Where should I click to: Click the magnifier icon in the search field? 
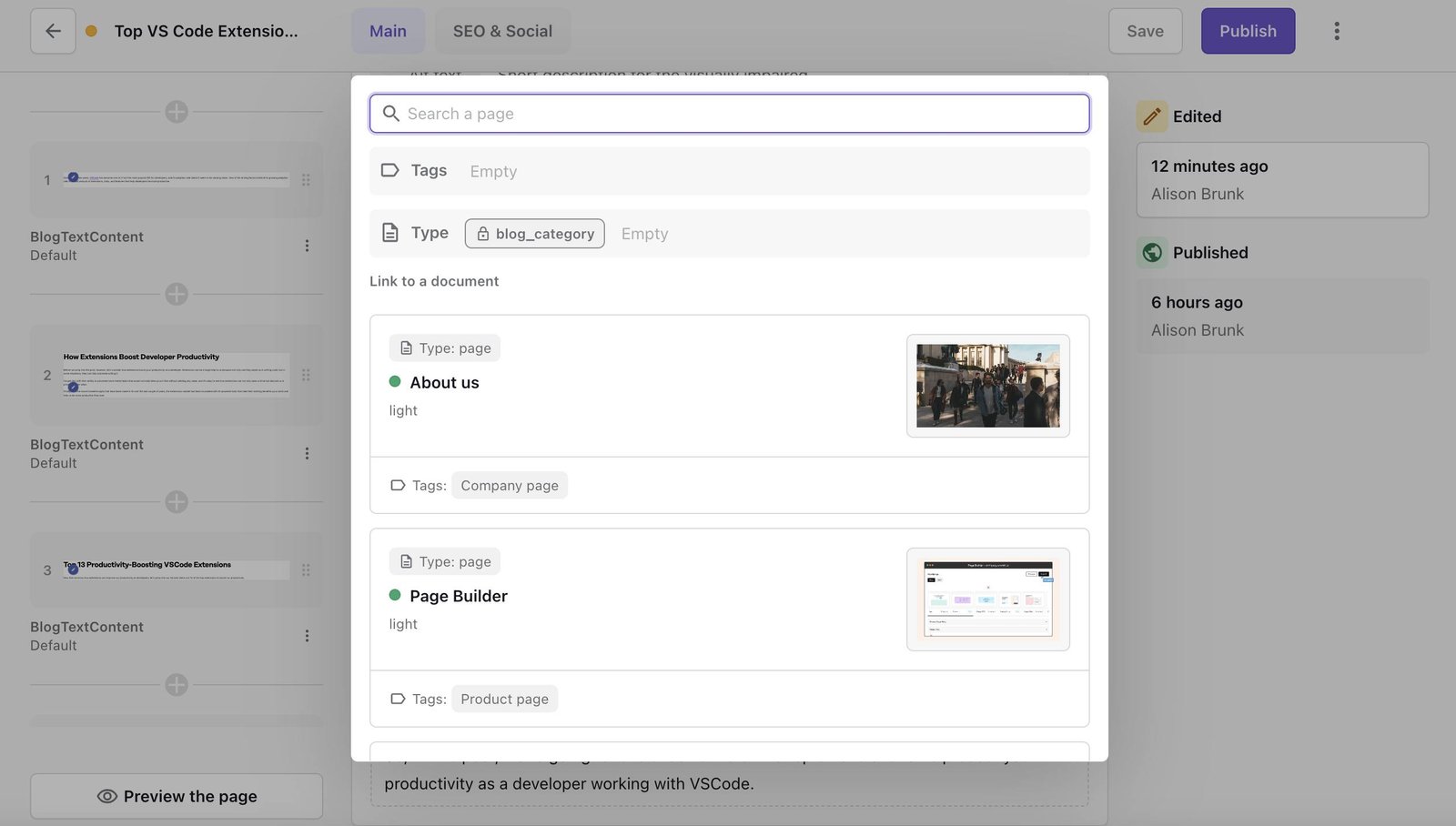(391, 114)
